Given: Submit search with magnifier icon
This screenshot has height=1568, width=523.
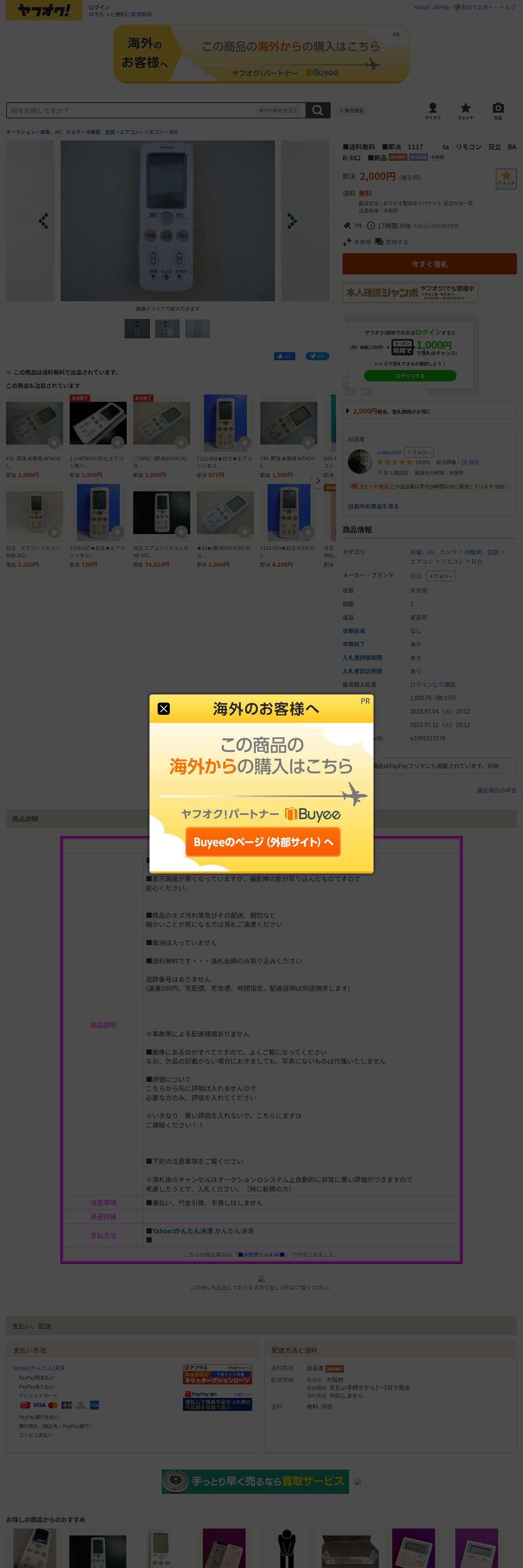Looking at the screenshot, I should click(318, 110).
